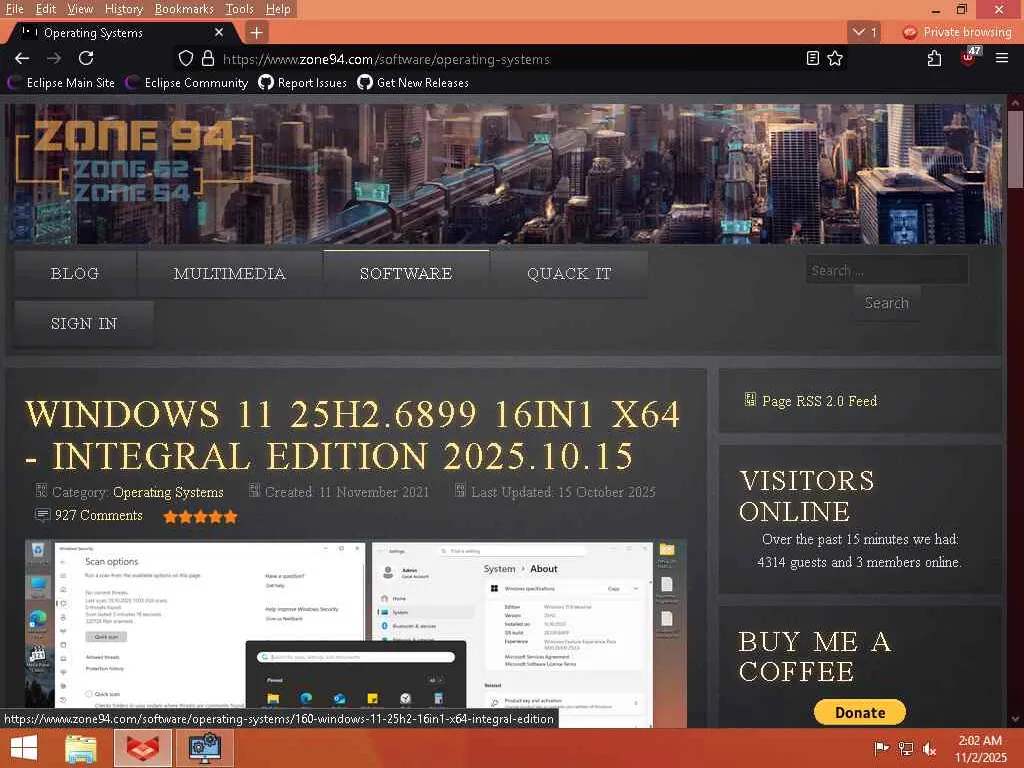1024x768 pixels.
Task: Open the Windows 11 article screenshot image
Action: 356,633
